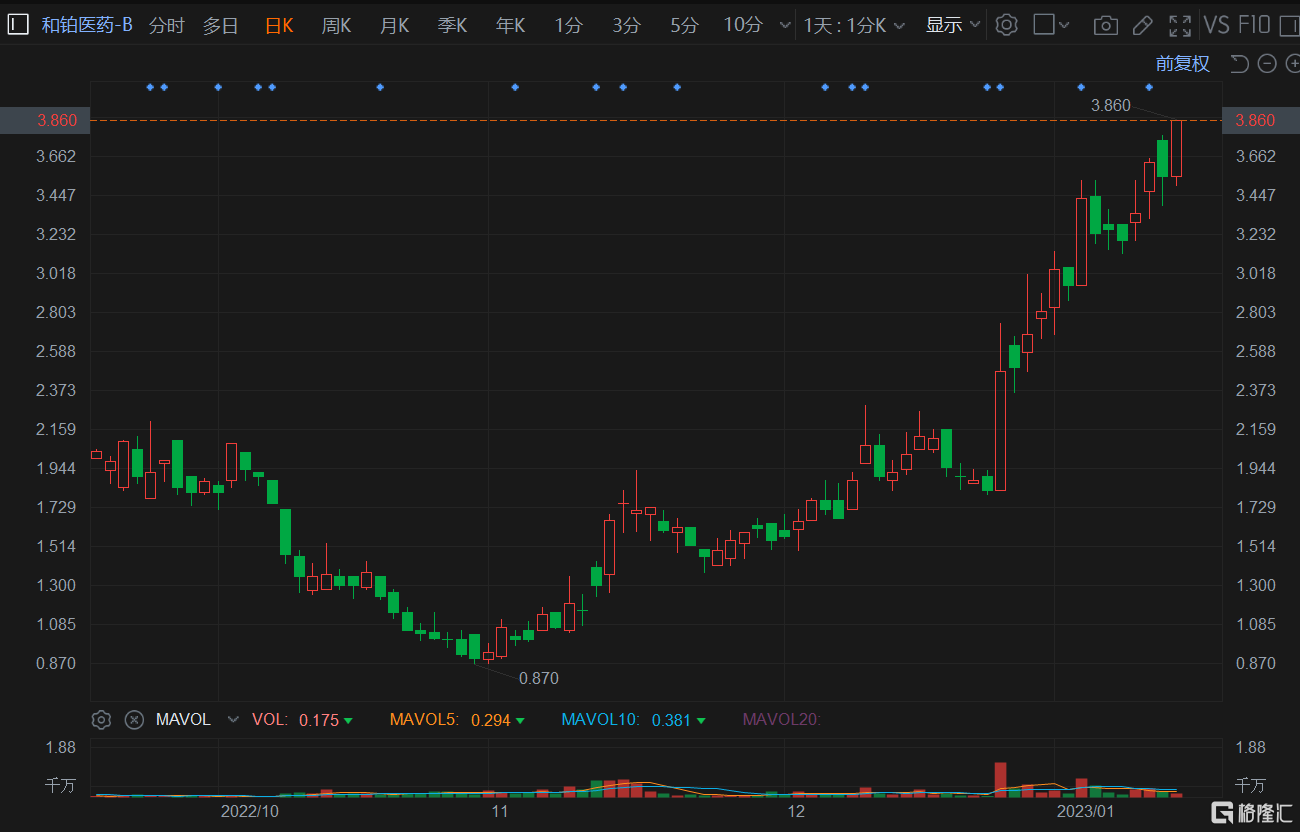Expand more minute intervals dropdown after 10分
This screenshot has height=832, width=1300.
(785, 25)
